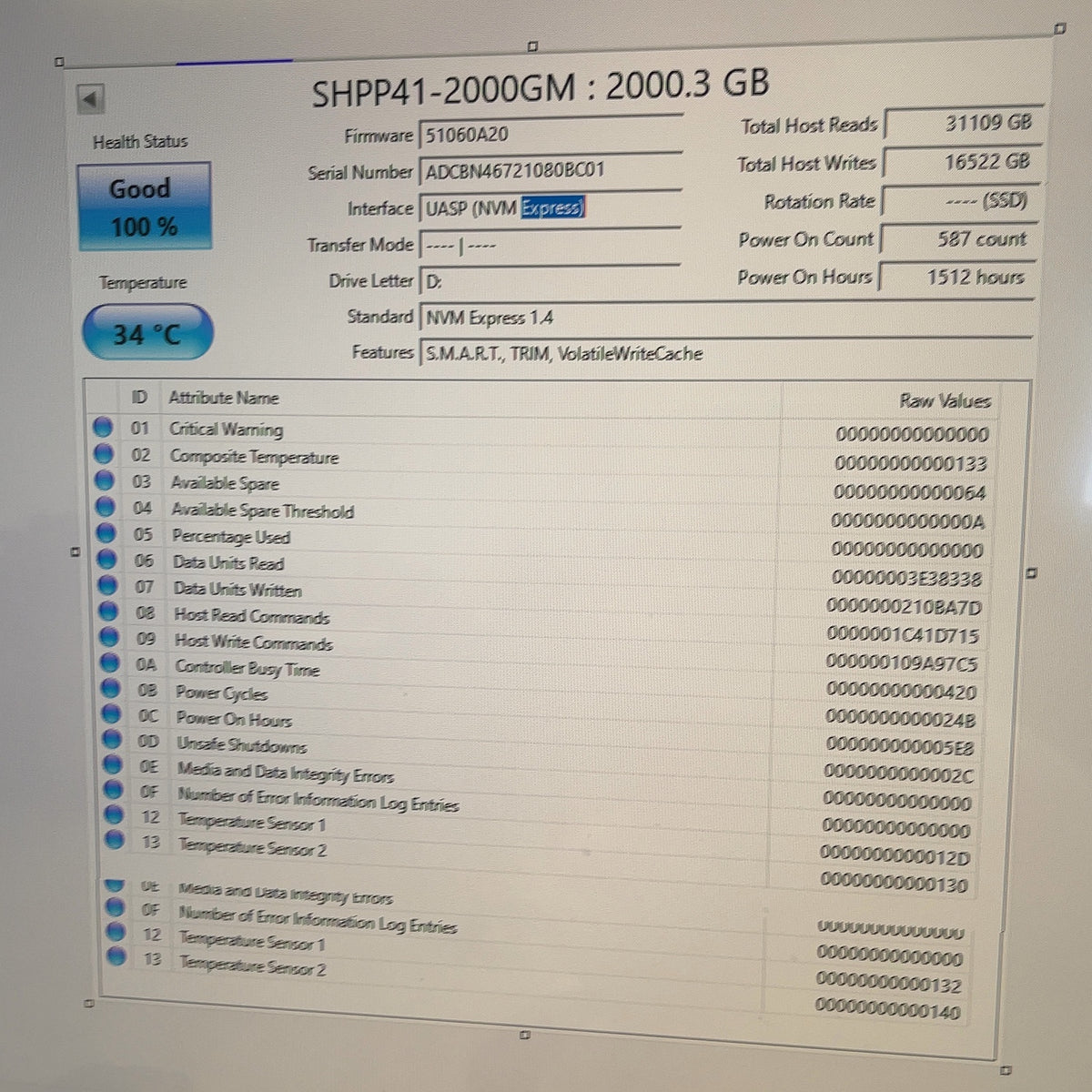Screen dimensions: 1092x1092
Task: Select the Composite Temperature attribute name
Action: click(x=254, y=457)
